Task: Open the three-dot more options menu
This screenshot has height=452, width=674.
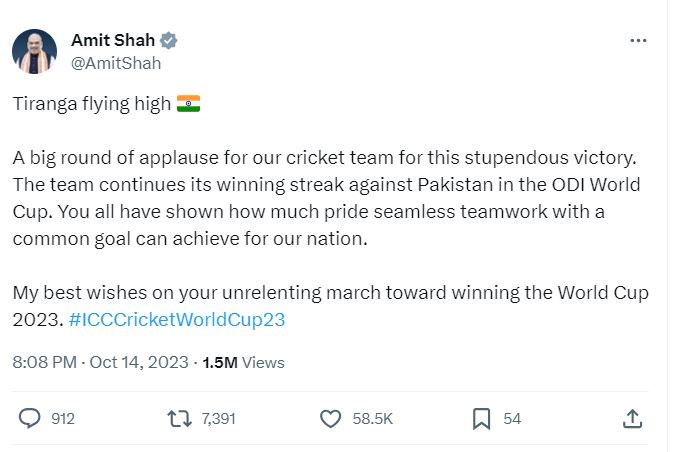Action: pos(638,41)
